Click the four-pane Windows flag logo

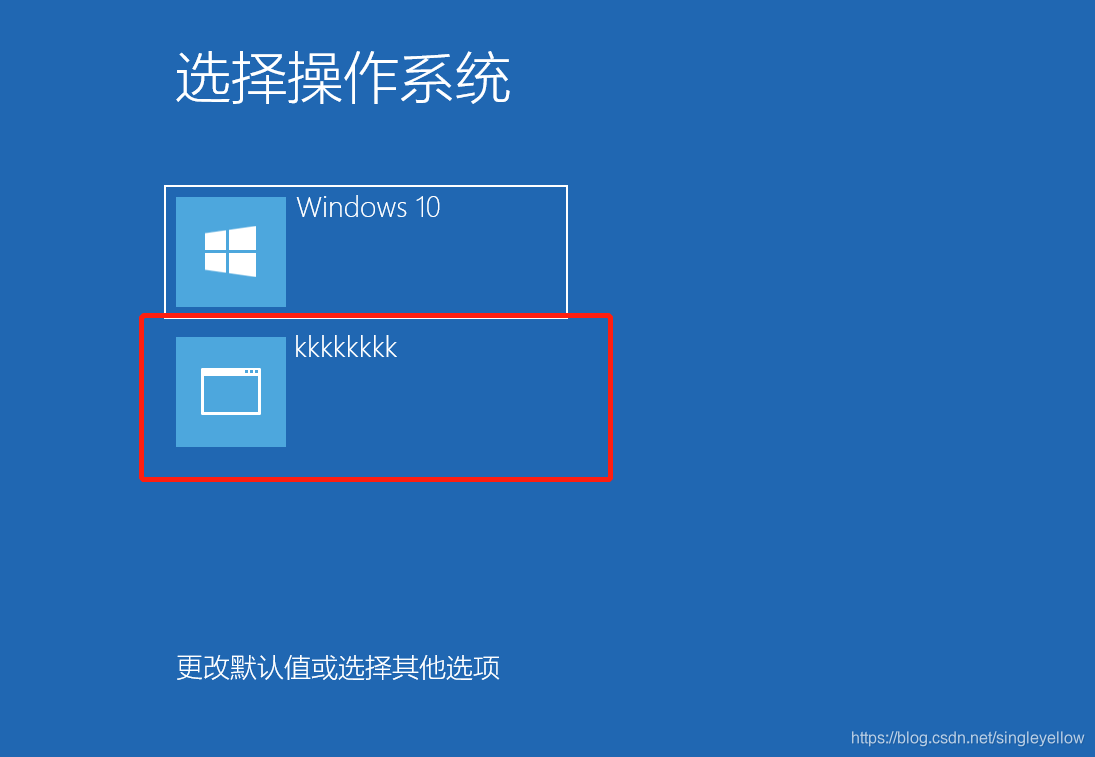point(230,251)
